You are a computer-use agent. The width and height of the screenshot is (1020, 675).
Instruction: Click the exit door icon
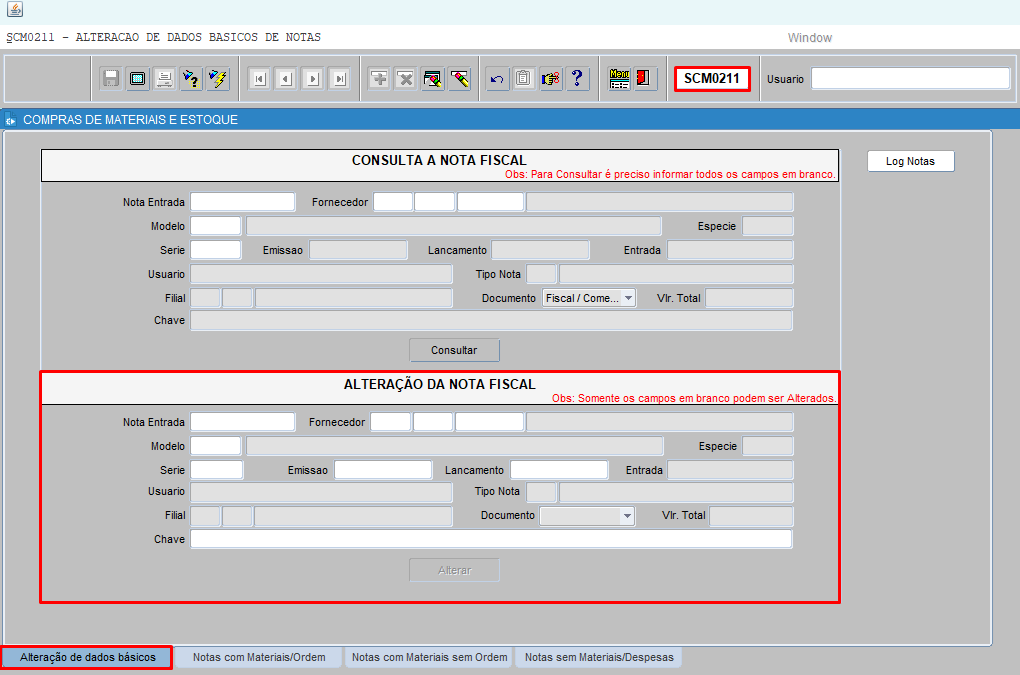(x=645, y=79)
